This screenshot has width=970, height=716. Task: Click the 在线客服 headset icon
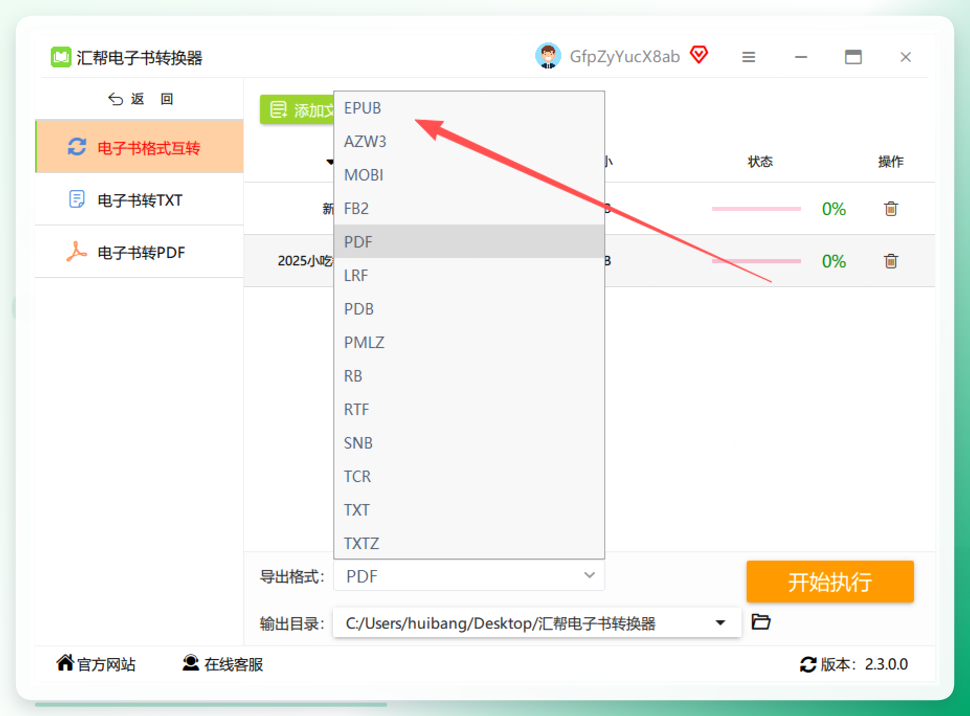point(191,663)
